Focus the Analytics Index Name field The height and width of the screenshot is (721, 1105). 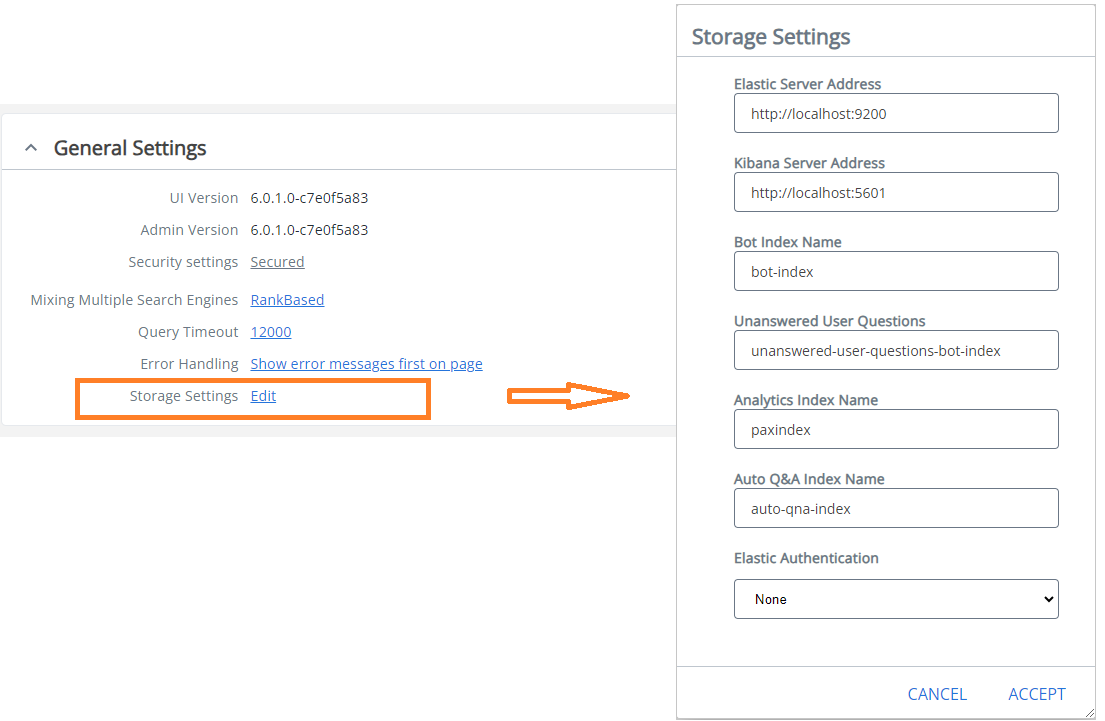[x=895, y=429]
